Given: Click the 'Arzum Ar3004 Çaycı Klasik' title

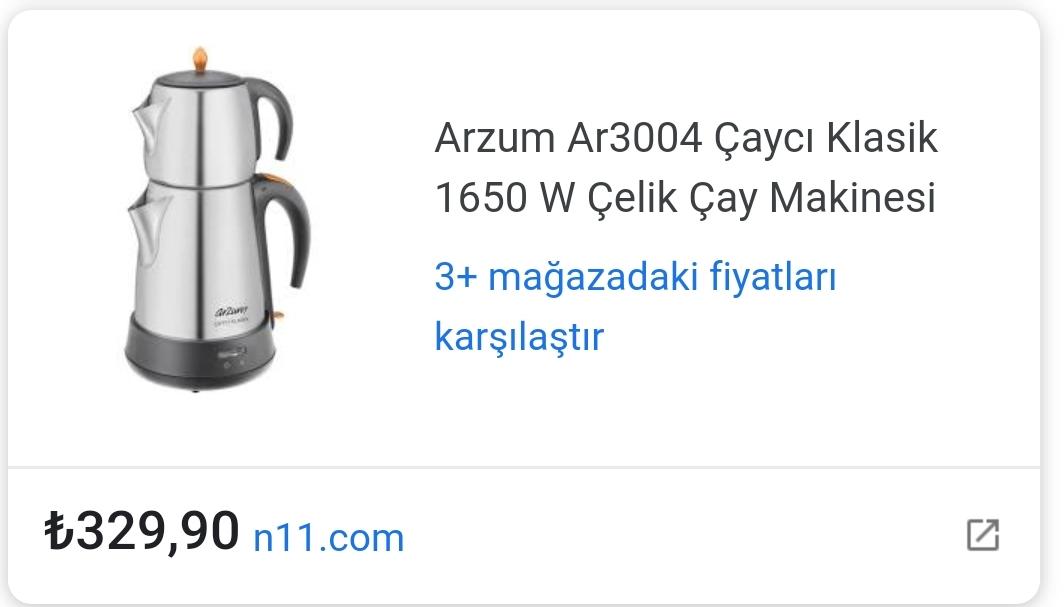Looking at the screenshot, I should click(686, 138).
